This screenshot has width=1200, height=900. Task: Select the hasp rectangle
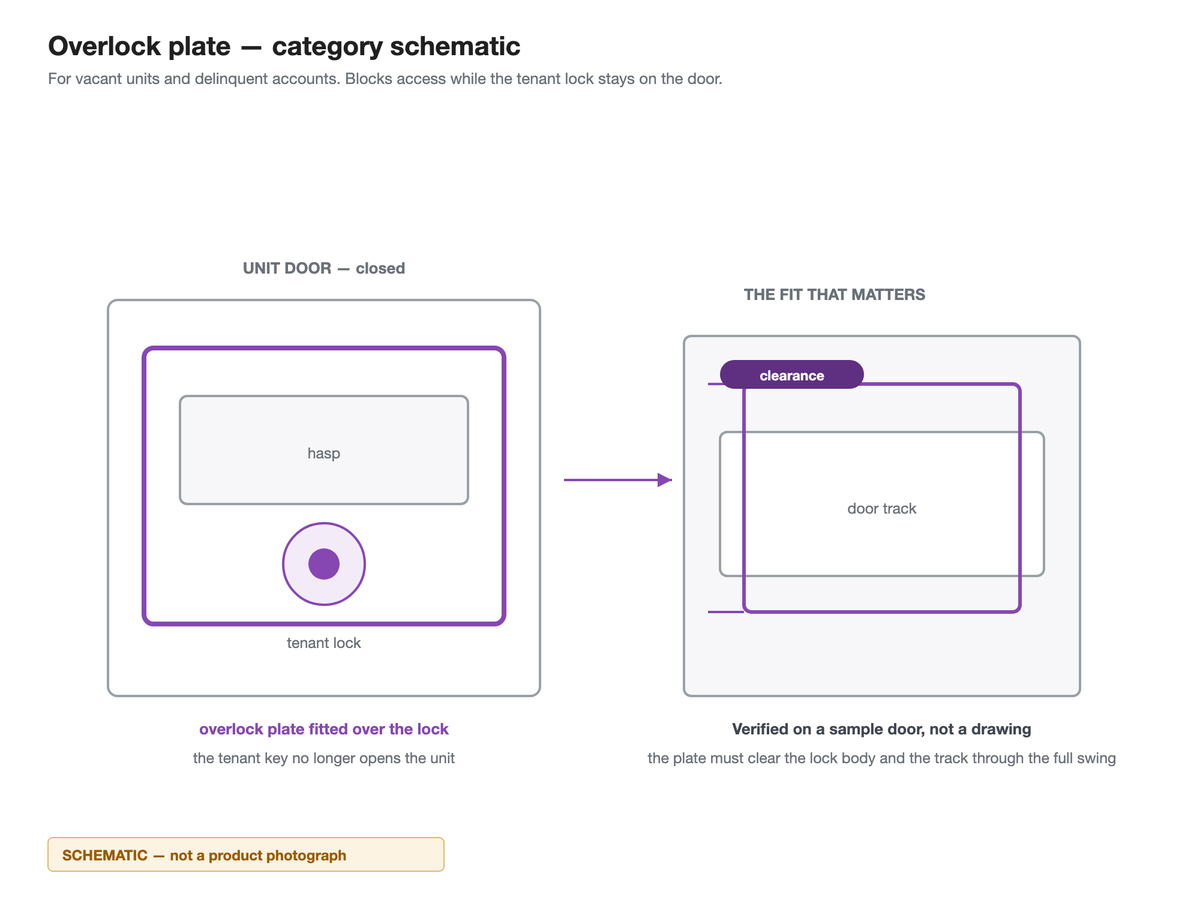pos(324,450)
